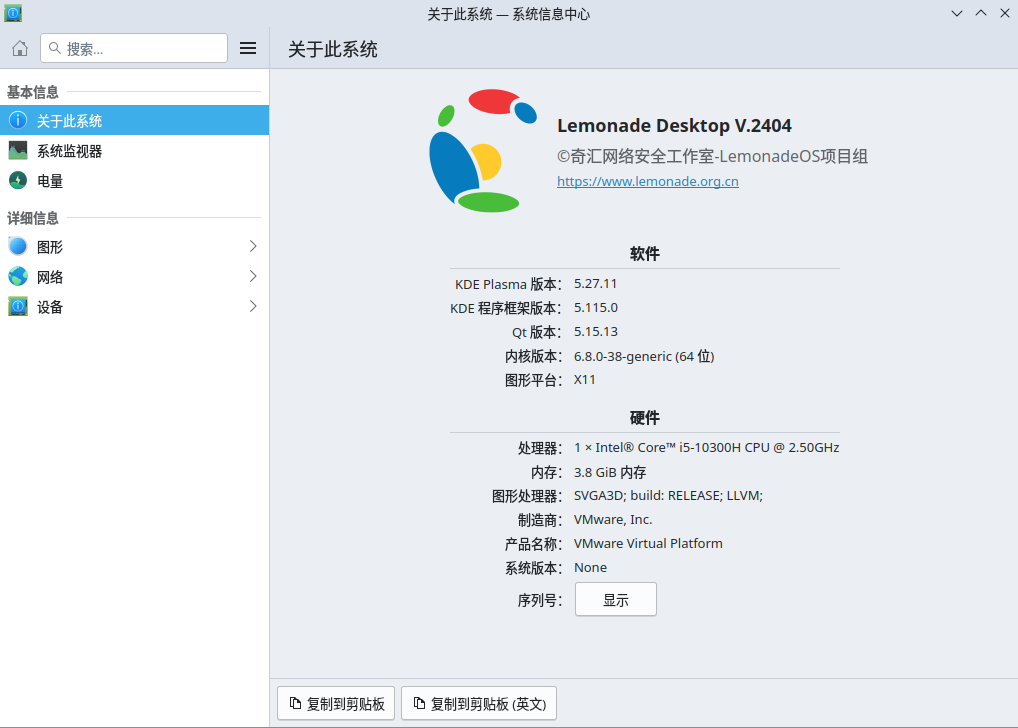
Task: Maximize the window with the up-chevron
Action: point(981,13)
